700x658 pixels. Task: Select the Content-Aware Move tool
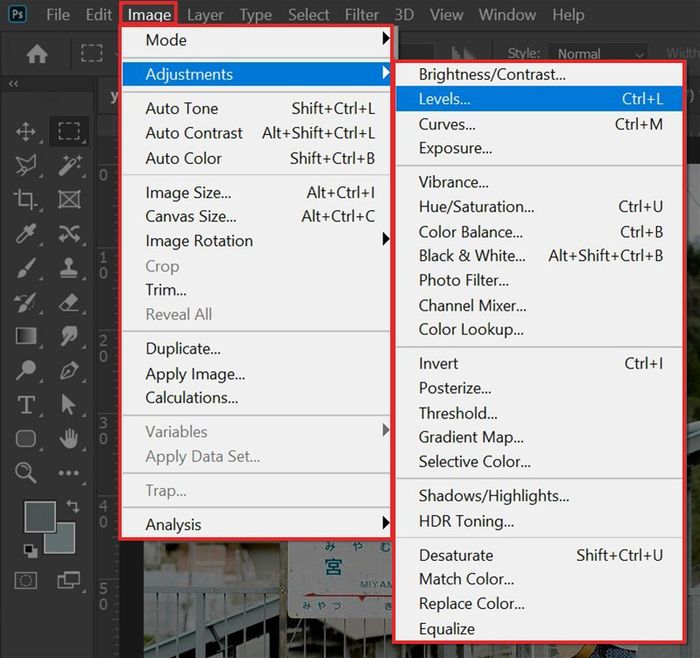69,233
